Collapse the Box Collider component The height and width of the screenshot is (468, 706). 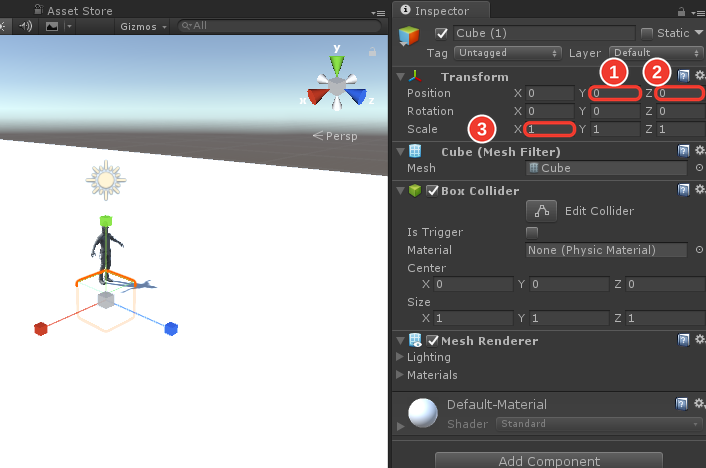coord(401,191)
